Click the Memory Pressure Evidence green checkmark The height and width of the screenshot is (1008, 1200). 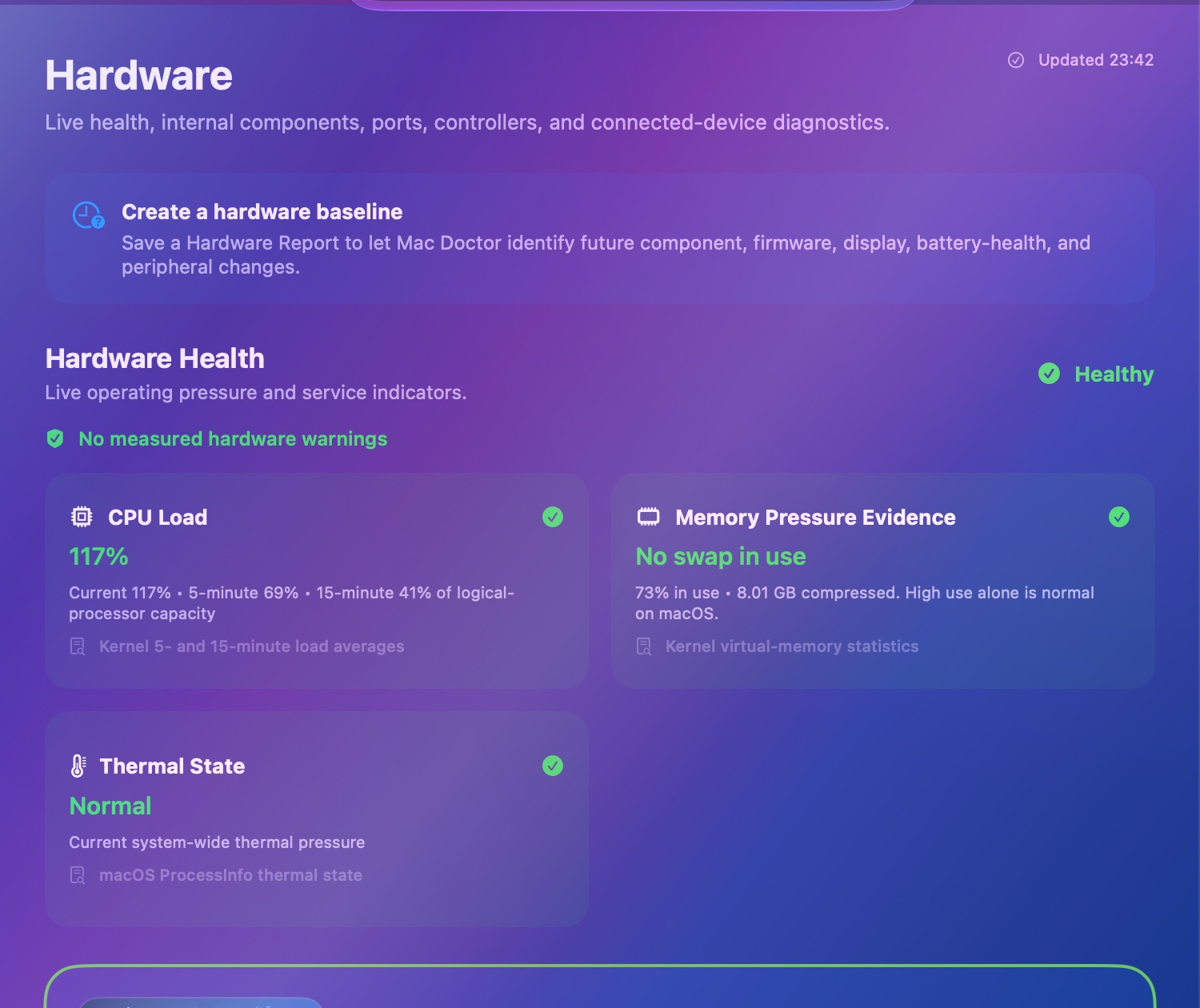[x=1119, y=517]
